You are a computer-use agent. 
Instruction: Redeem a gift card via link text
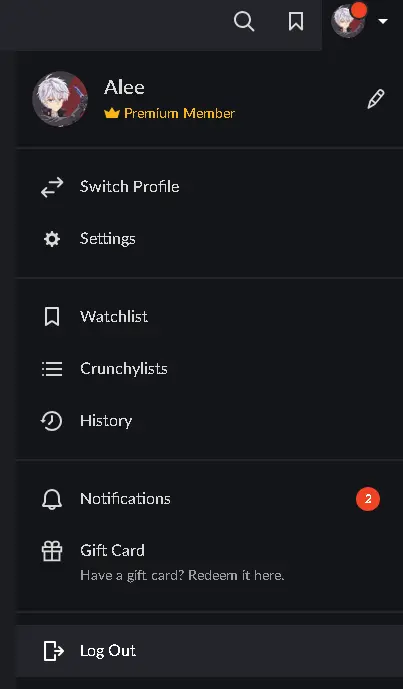point(182,575)
